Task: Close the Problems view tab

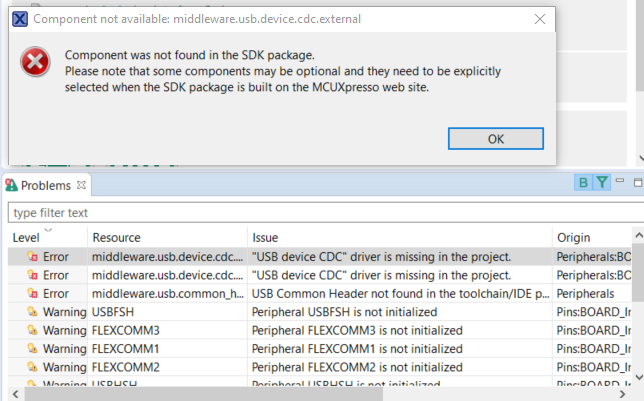Action: click(x=82, y=185)
